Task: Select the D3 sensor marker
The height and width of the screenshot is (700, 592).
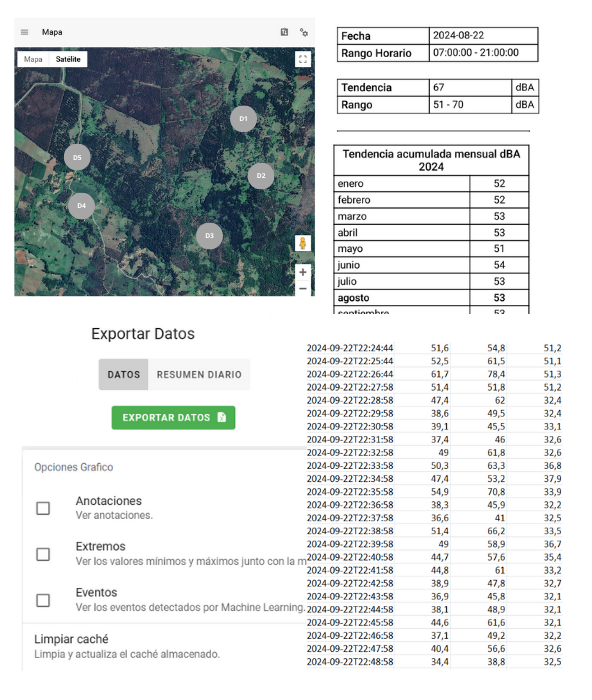Action: [209, 236]
